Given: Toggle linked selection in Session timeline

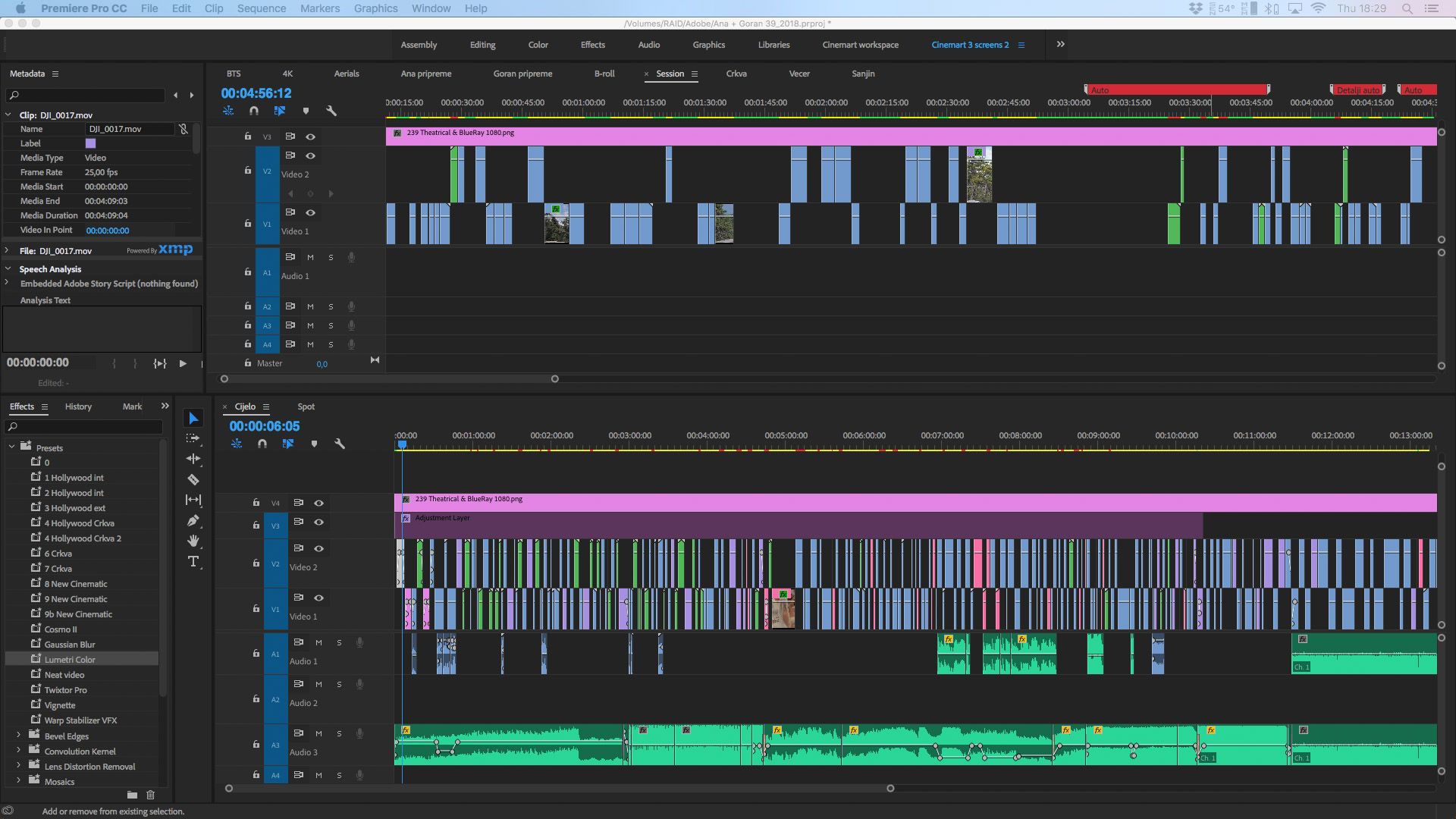Looking at the screenshot, I should pos(280,111).
